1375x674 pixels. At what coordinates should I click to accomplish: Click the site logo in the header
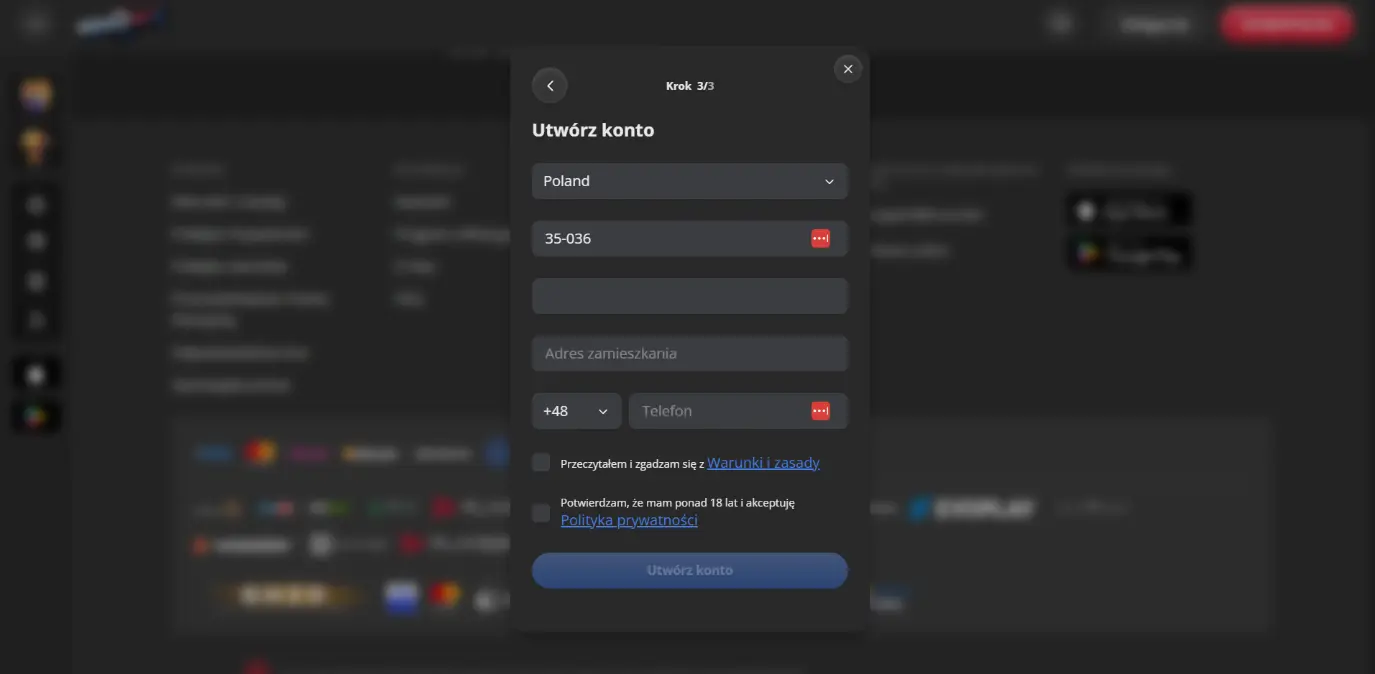point(120,22)
